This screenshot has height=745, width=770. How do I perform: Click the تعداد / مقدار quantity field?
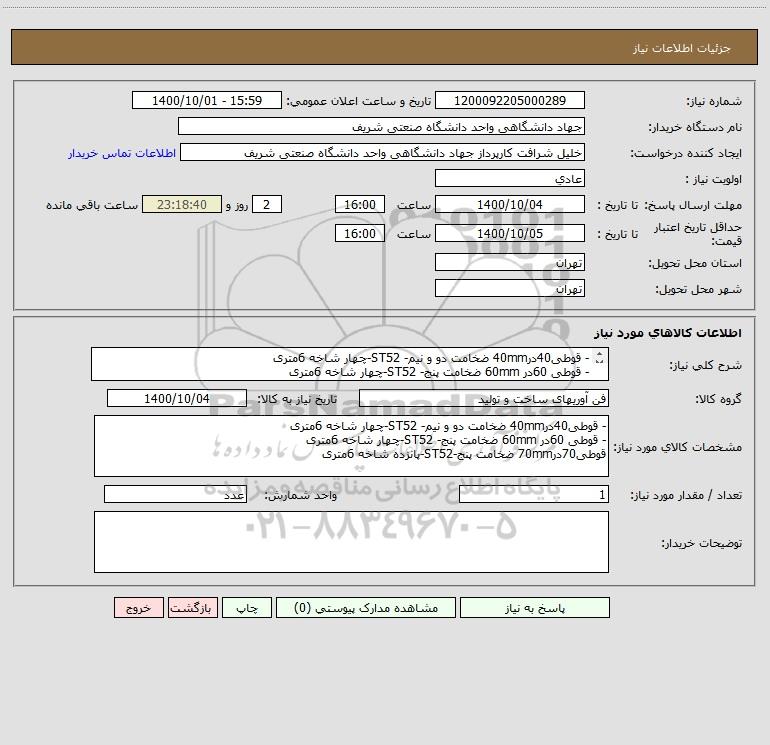(534, 495)
